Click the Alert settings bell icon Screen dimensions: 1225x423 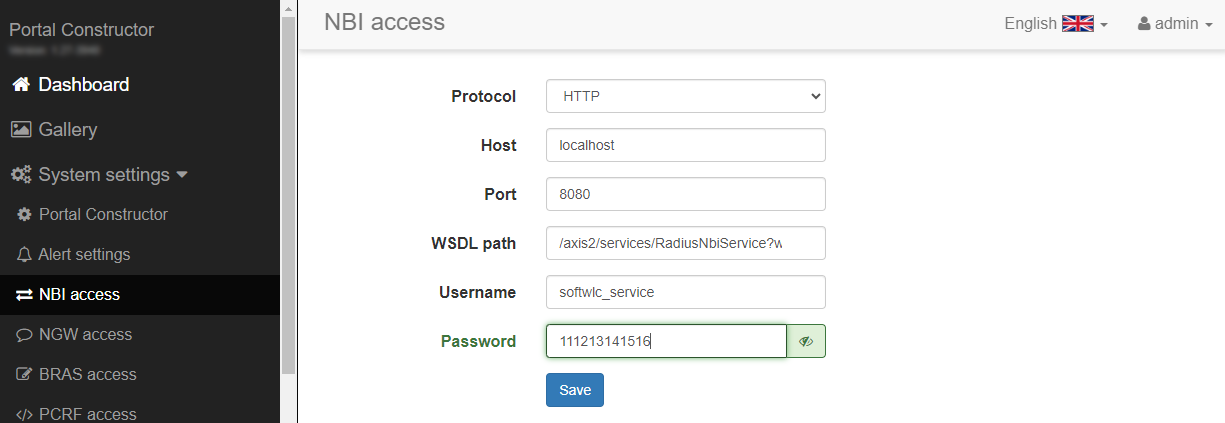[x=25, y=255]
